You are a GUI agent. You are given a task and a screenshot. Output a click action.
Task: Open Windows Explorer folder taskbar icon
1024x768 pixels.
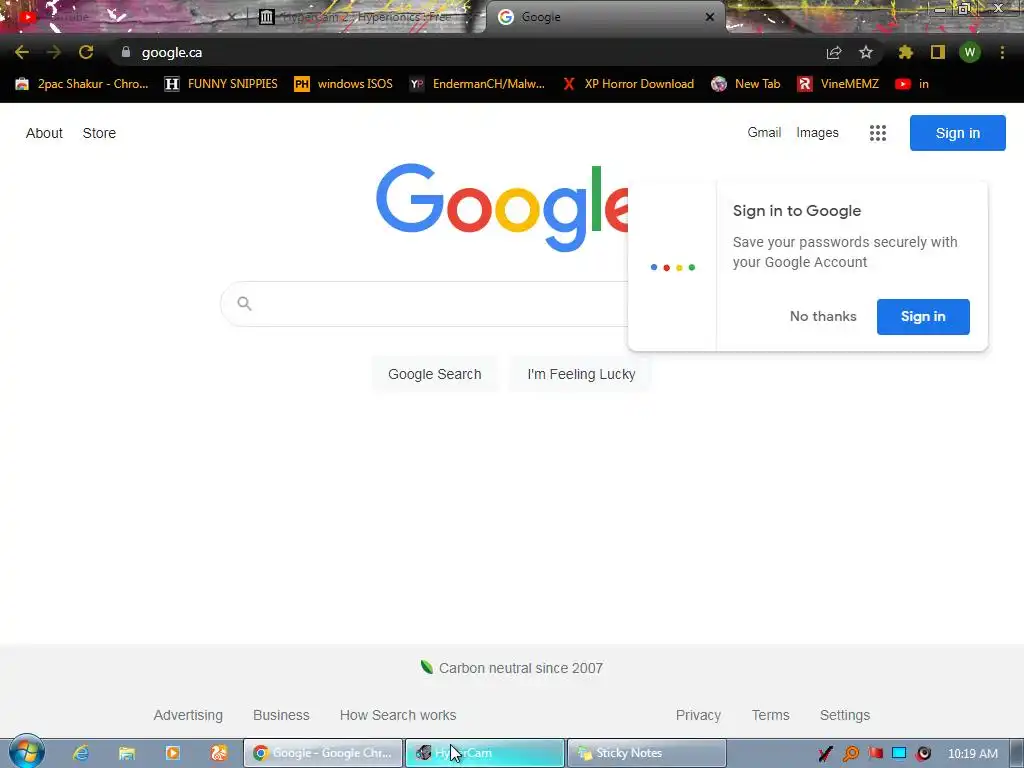pyautogui.click(x=127, y=753)
